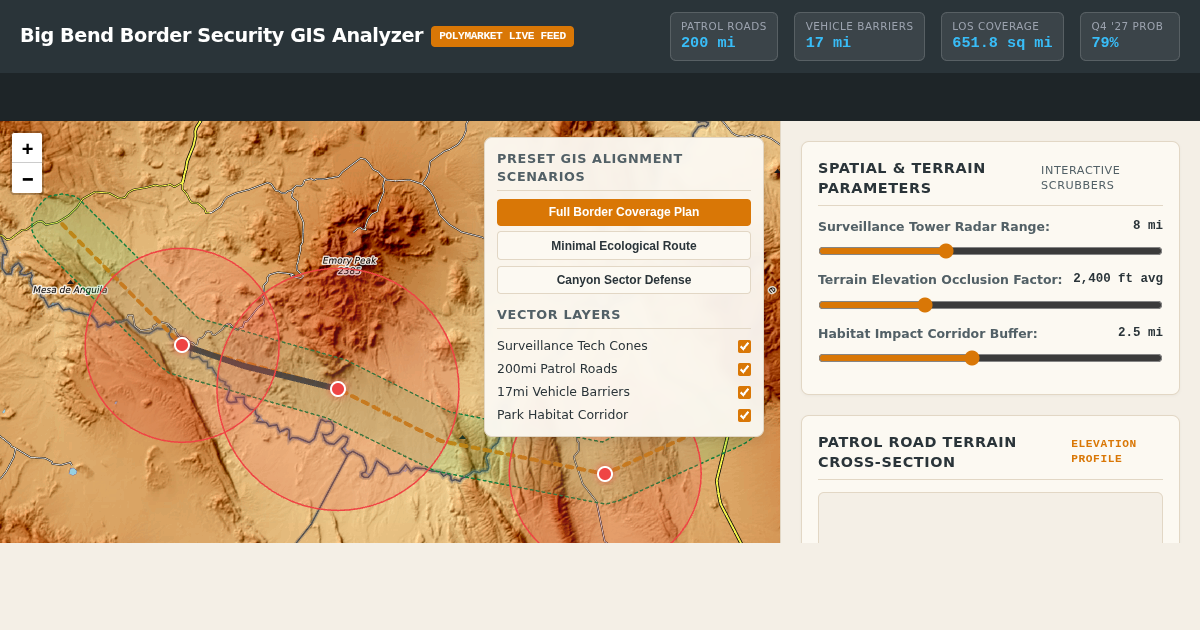This screenshot has height=630, width=1200.
Task: Toggle 17mi Vehicle Barriers layer checkbox
Action: 744,392
